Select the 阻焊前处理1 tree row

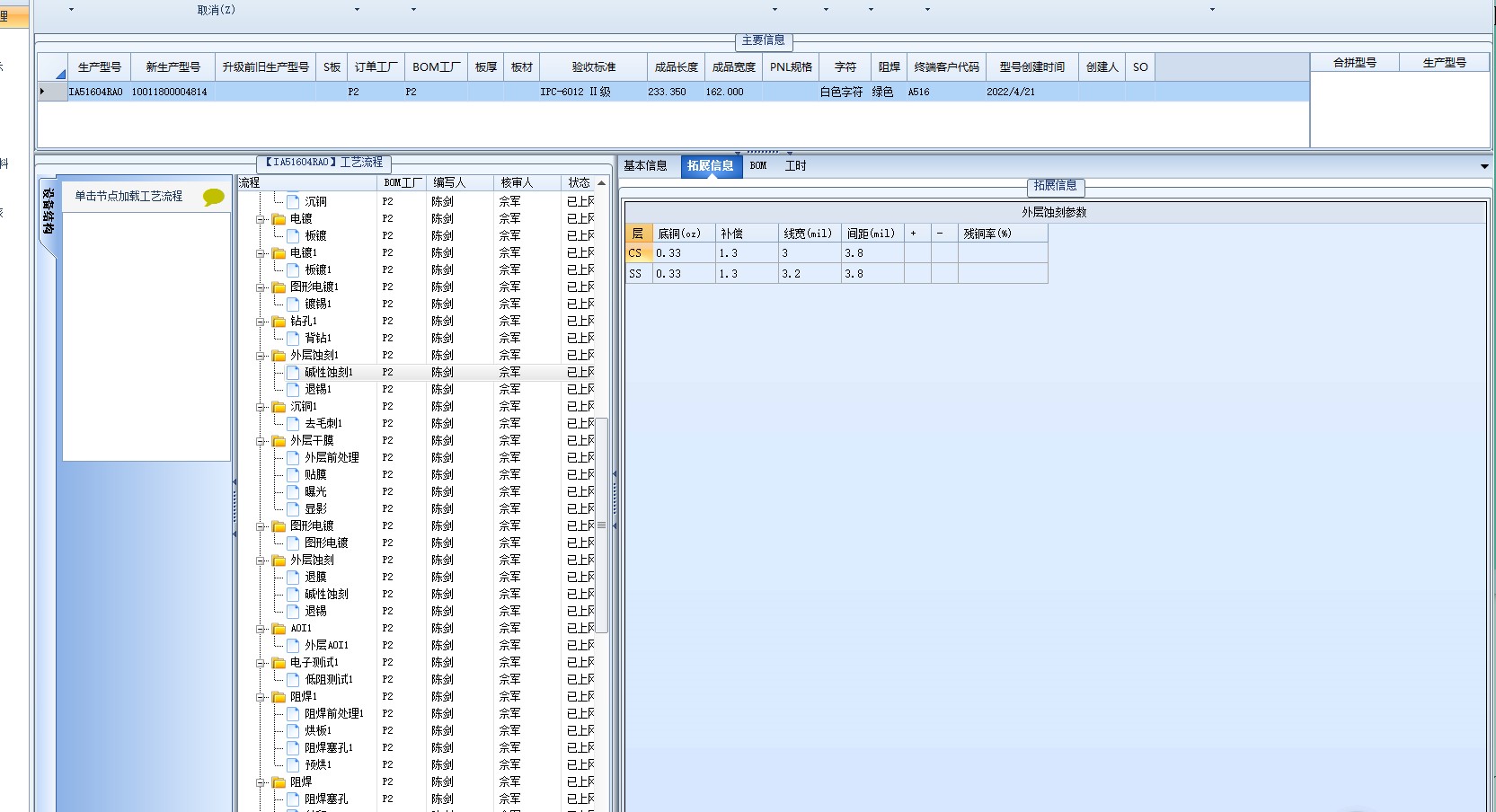click(334, 714)
